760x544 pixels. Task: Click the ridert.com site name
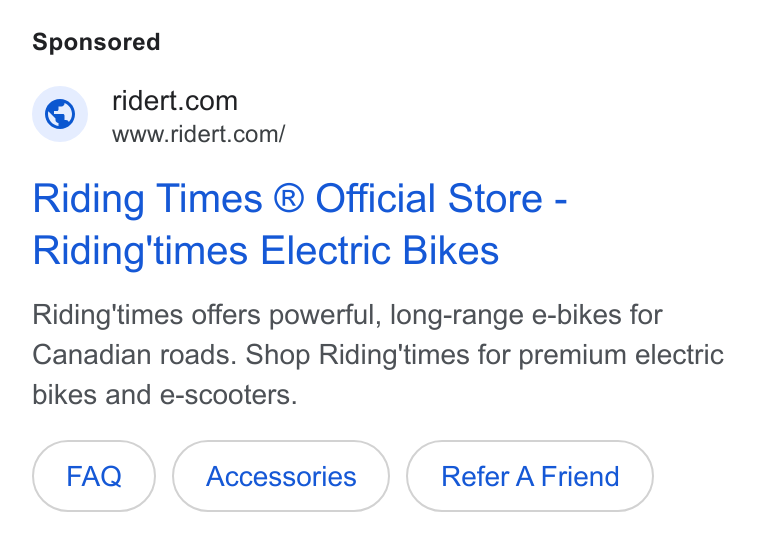point(175,101)
